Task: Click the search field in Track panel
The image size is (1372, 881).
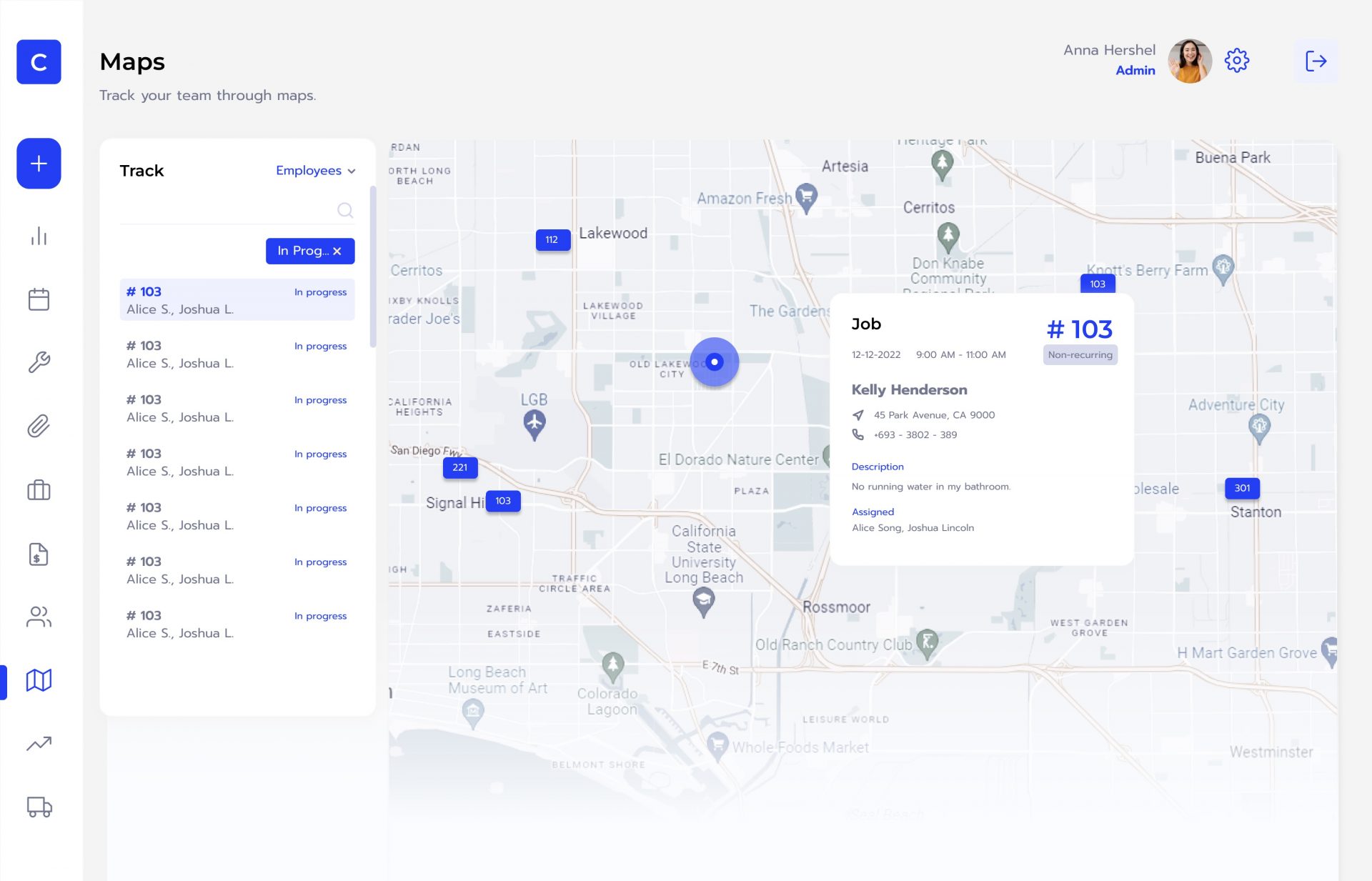Action: [229, 210]
